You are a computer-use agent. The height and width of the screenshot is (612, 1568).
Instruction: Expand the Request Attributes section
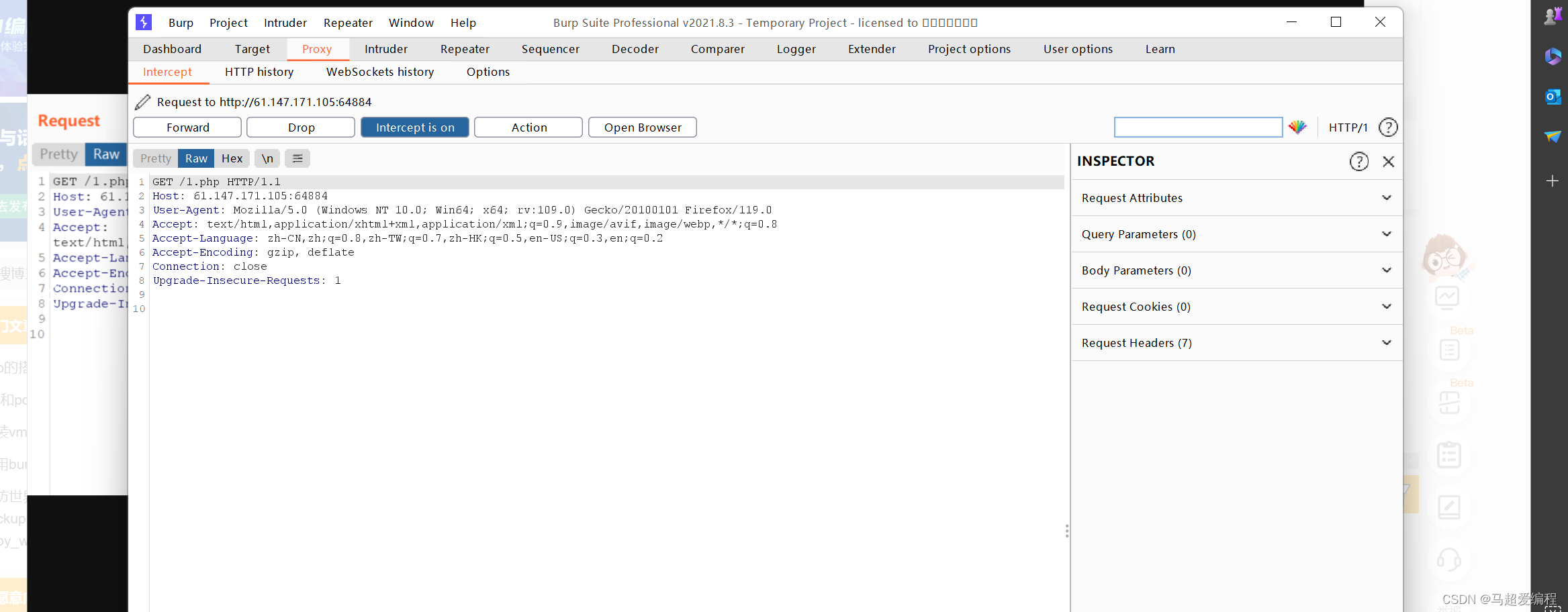[1236, 198]
